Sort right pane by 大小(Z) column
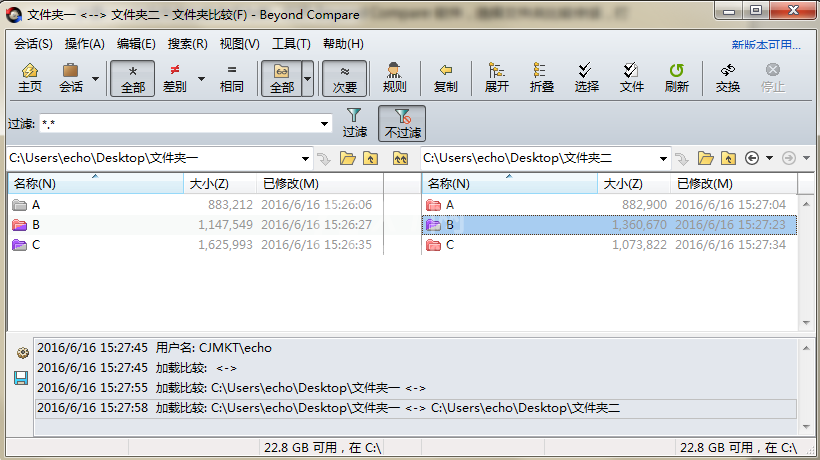 pyautogui.click(x=634, y=183)
